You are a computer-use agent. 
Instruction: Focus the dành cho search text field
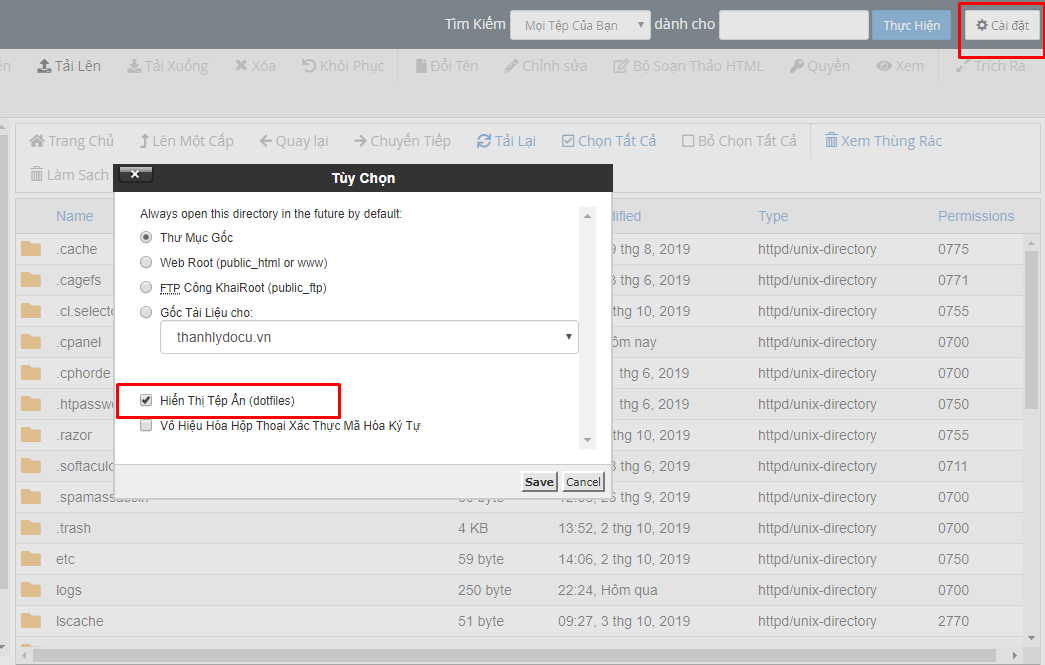coord(794,25)
